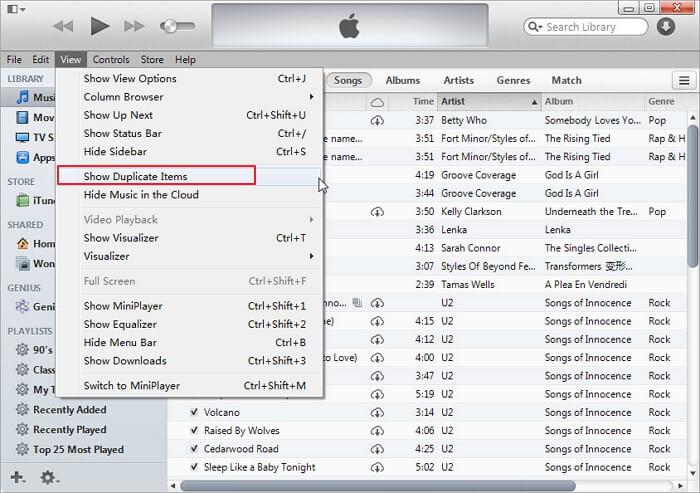Expand the Visualizer submenu
The height and width of the screenshot is (493, 700).
coord(190,256)
